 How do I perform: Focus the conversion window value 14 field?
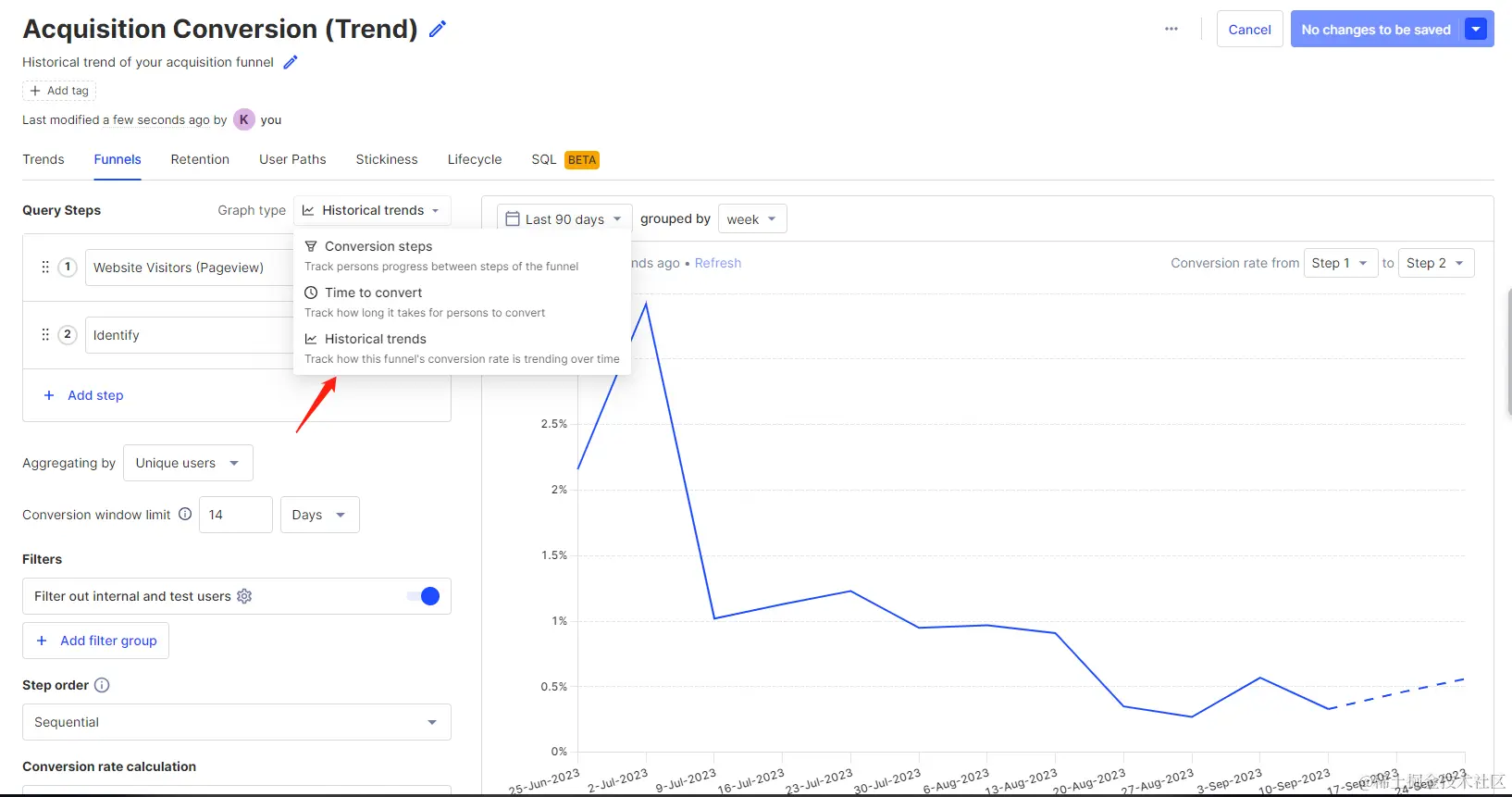[x=236, y=515]
